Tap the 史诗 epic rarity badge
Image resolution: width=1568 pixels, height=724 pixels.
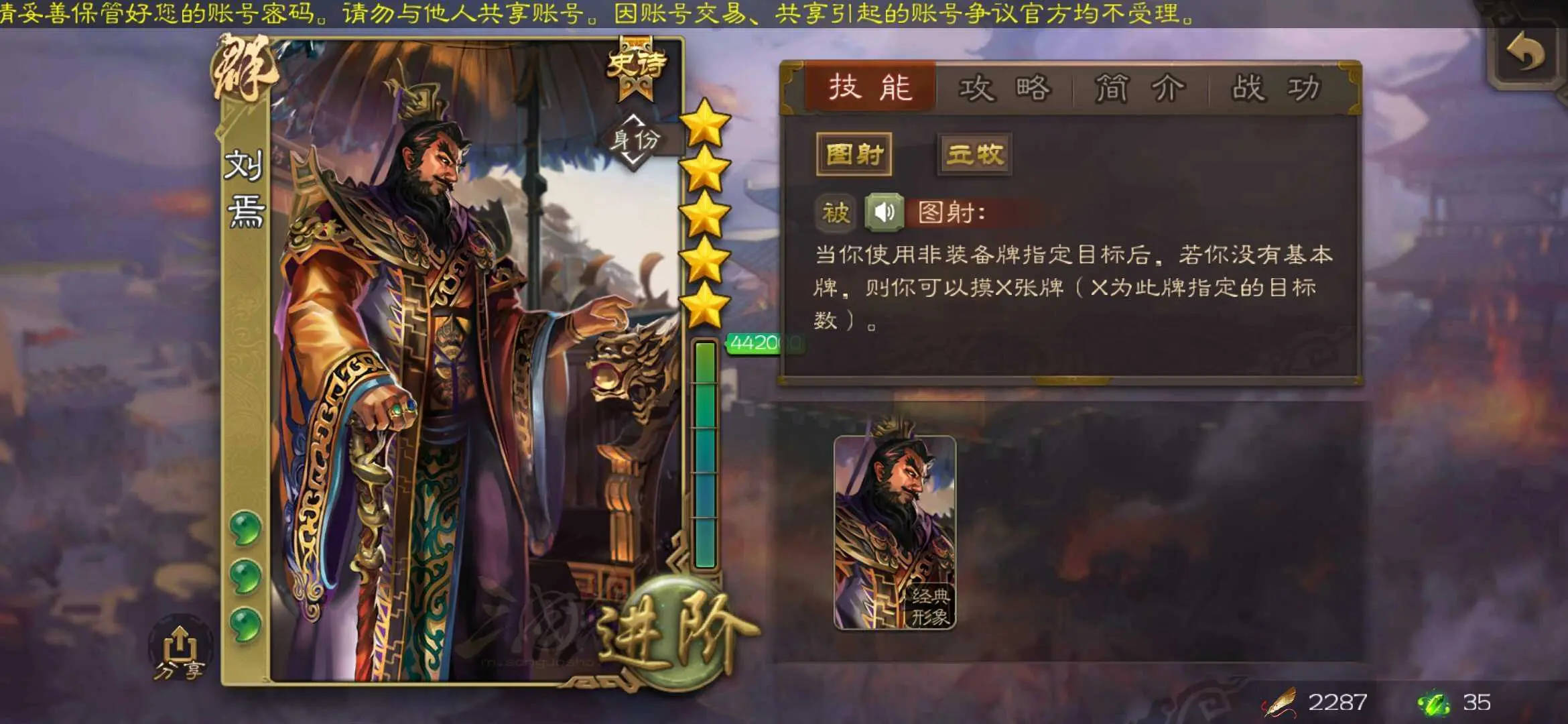coord(637,67)
